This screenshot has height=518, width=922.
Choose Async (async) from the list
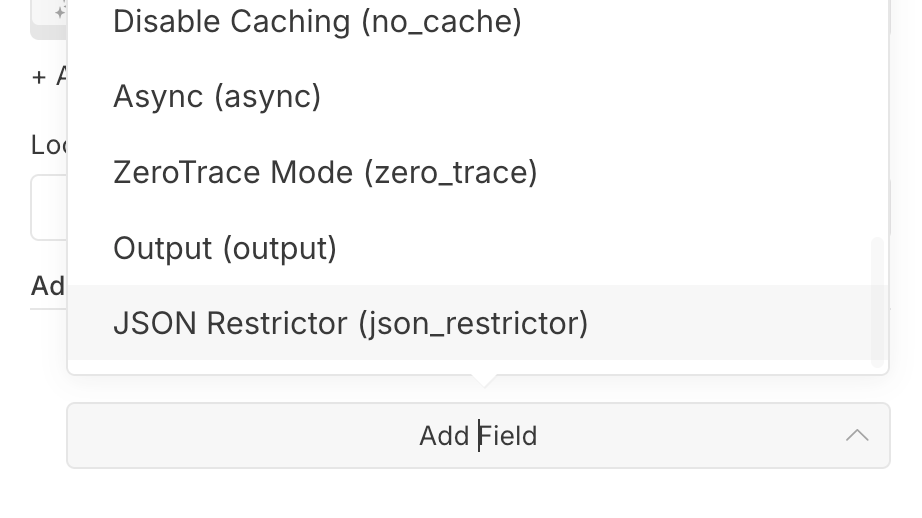tap(217, 97)
